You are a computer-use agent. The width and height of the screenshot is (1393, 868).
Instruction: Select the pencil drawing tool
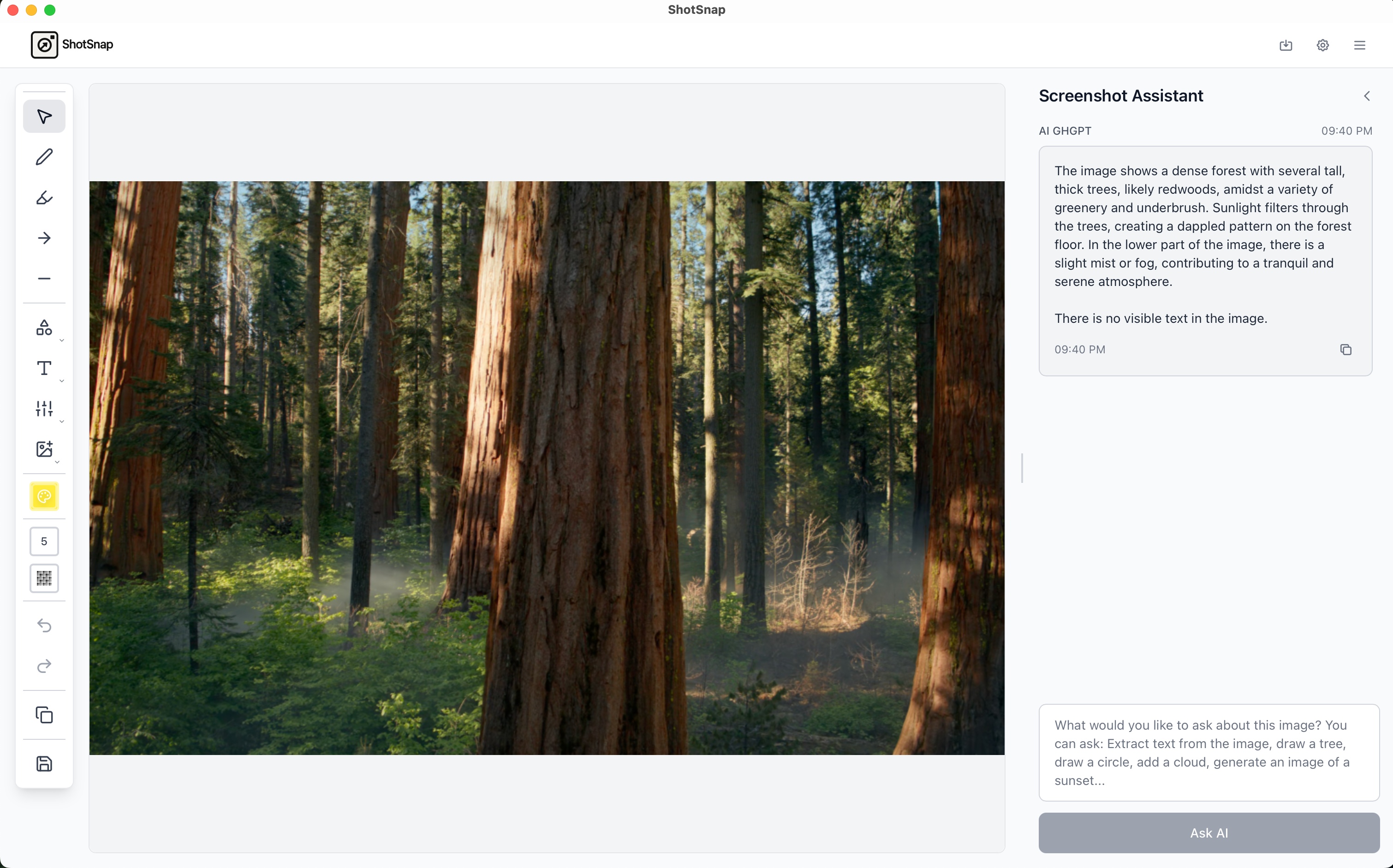(44, 156)
